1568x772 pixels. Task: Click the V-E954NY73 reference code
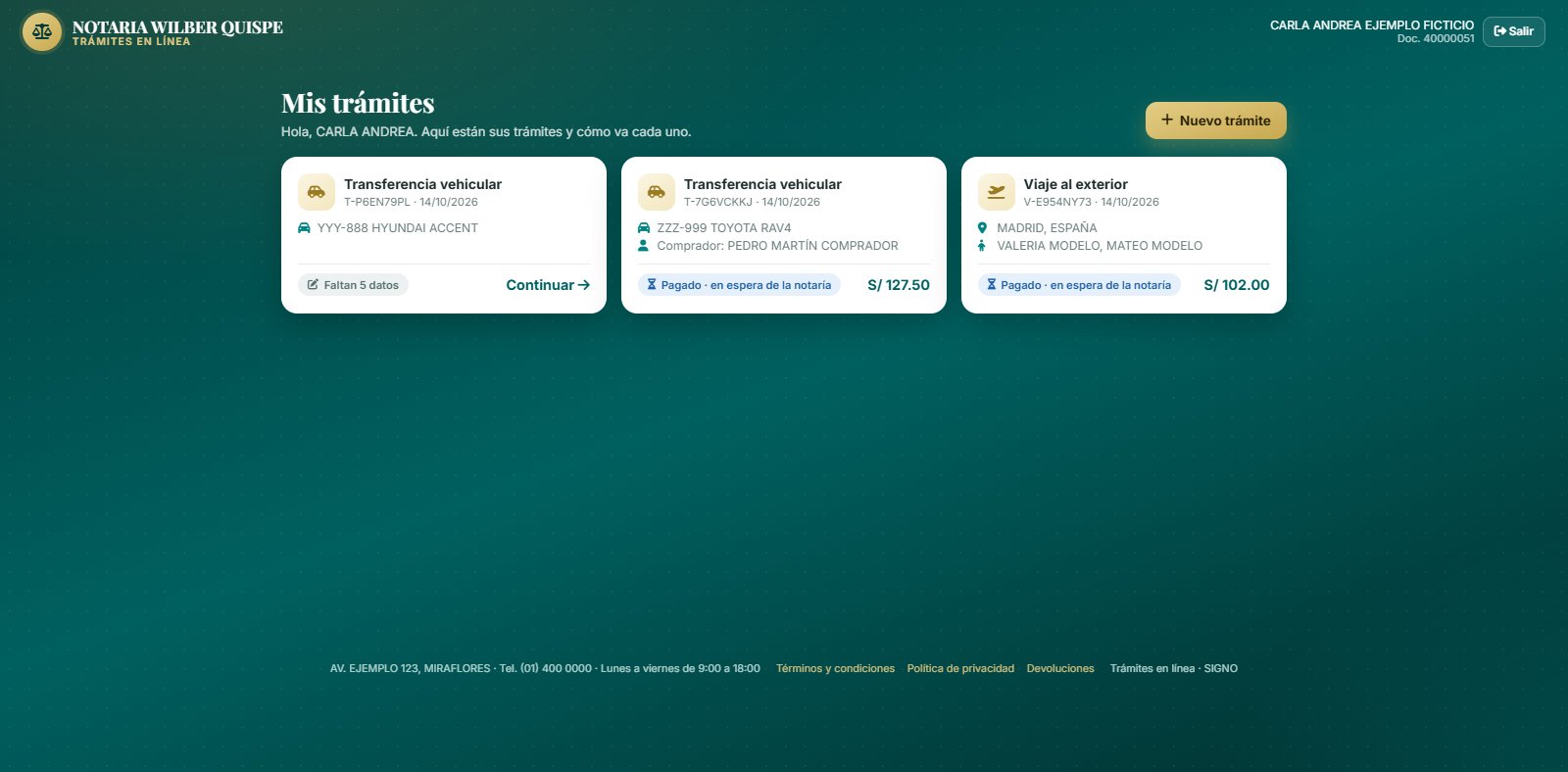point(1057,202)
